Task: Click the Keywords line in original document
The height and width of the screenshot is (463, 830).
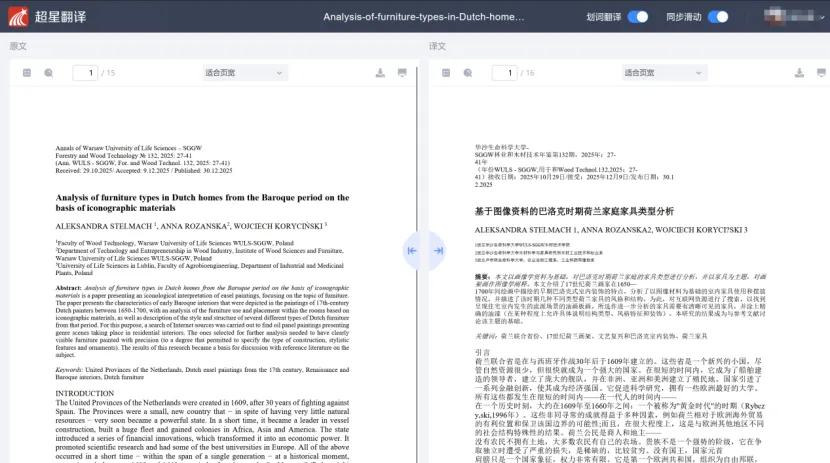Action: tap(202, 374)
